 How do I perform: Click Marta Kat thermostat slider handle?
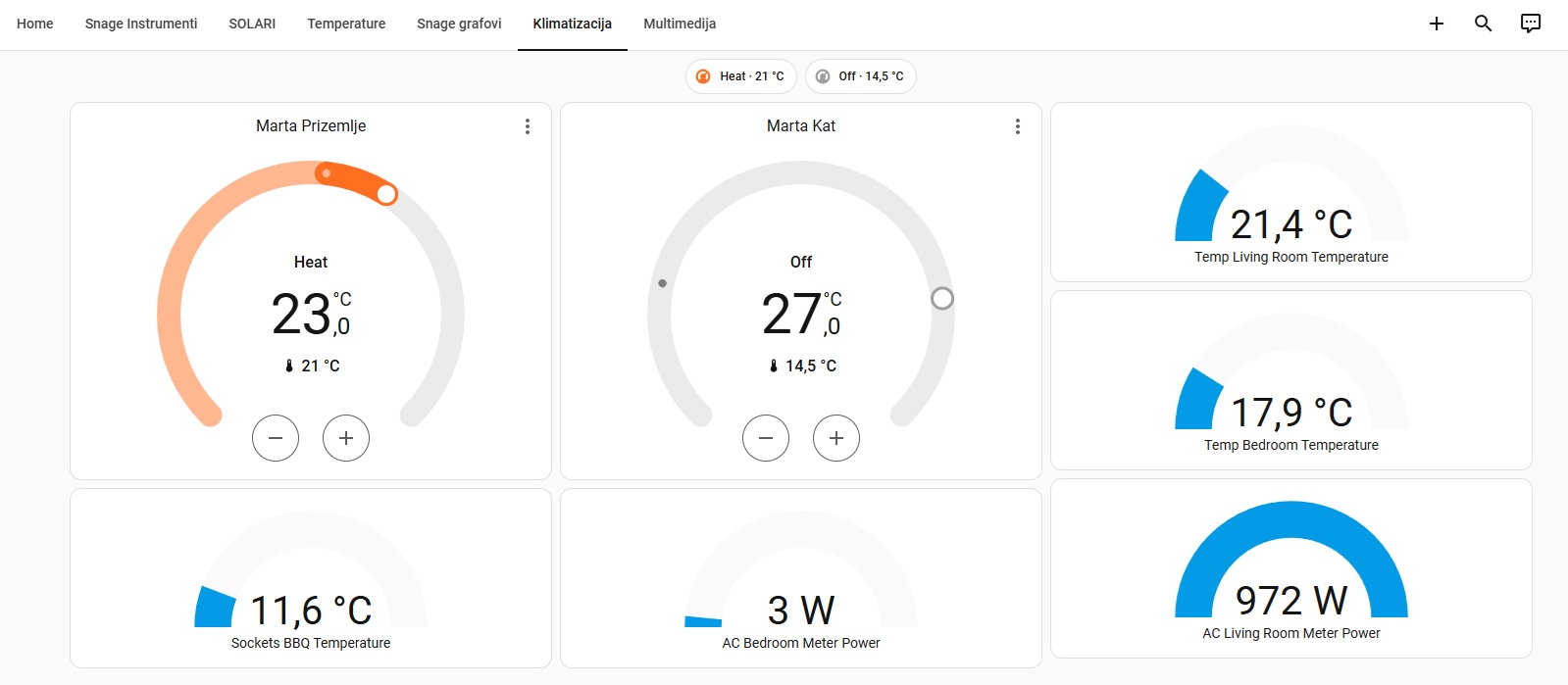[x=942, y=298]
